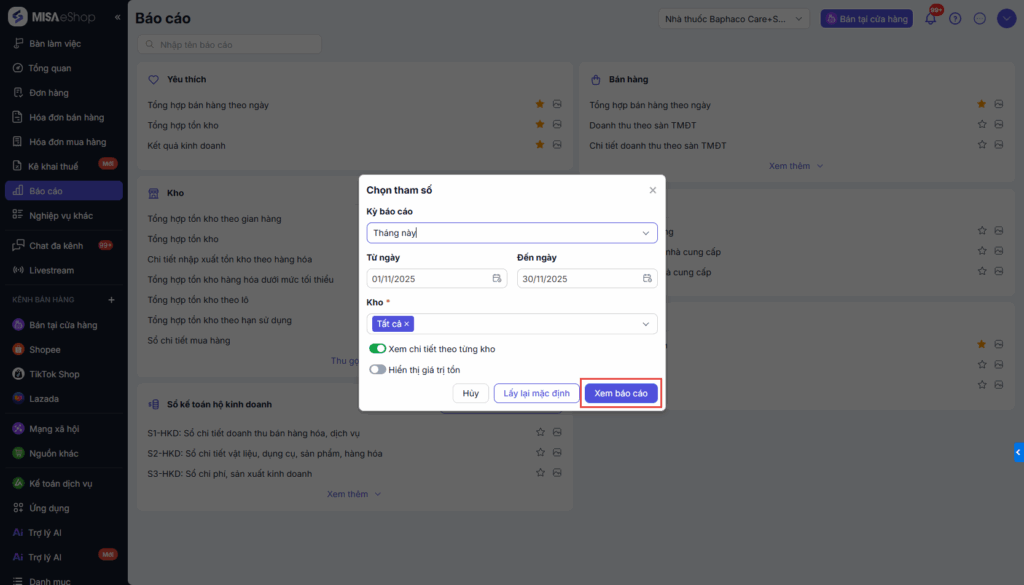Disable Xem chi tiết theo từng kho
The image size is (1024, 585).
(x=377, y=349)
